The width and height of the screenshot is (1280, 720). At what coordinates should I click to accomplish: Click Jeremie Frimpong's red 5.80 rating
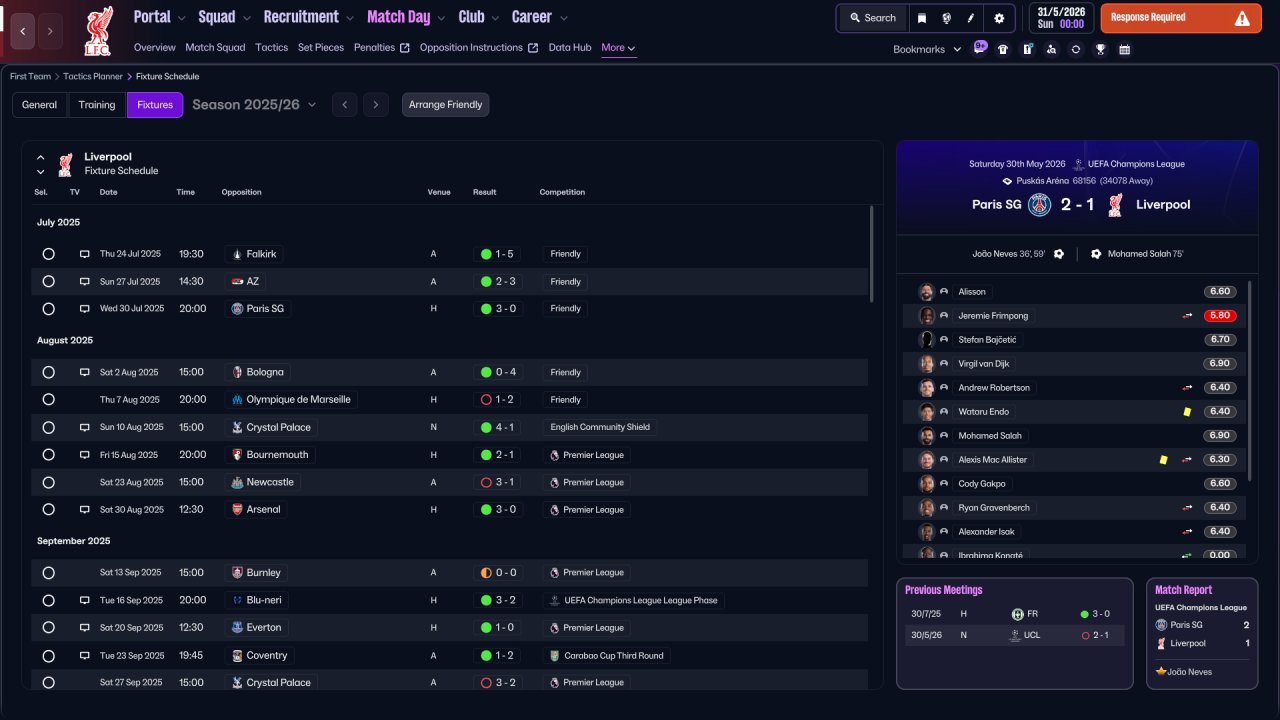coord(1220,315)
